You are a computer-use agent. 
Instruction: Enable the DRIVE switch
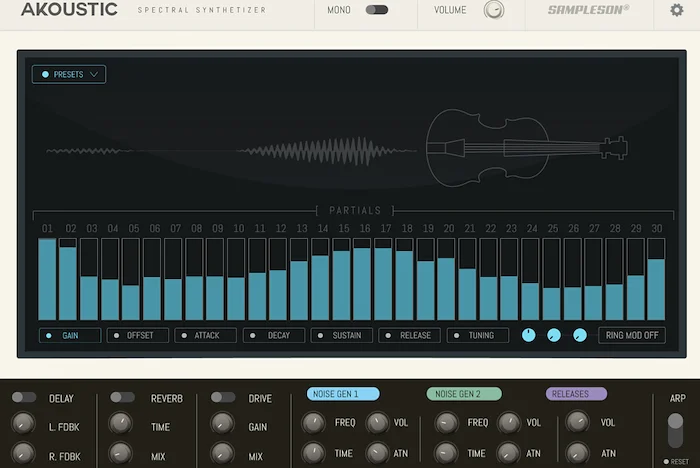pos(223,397)
